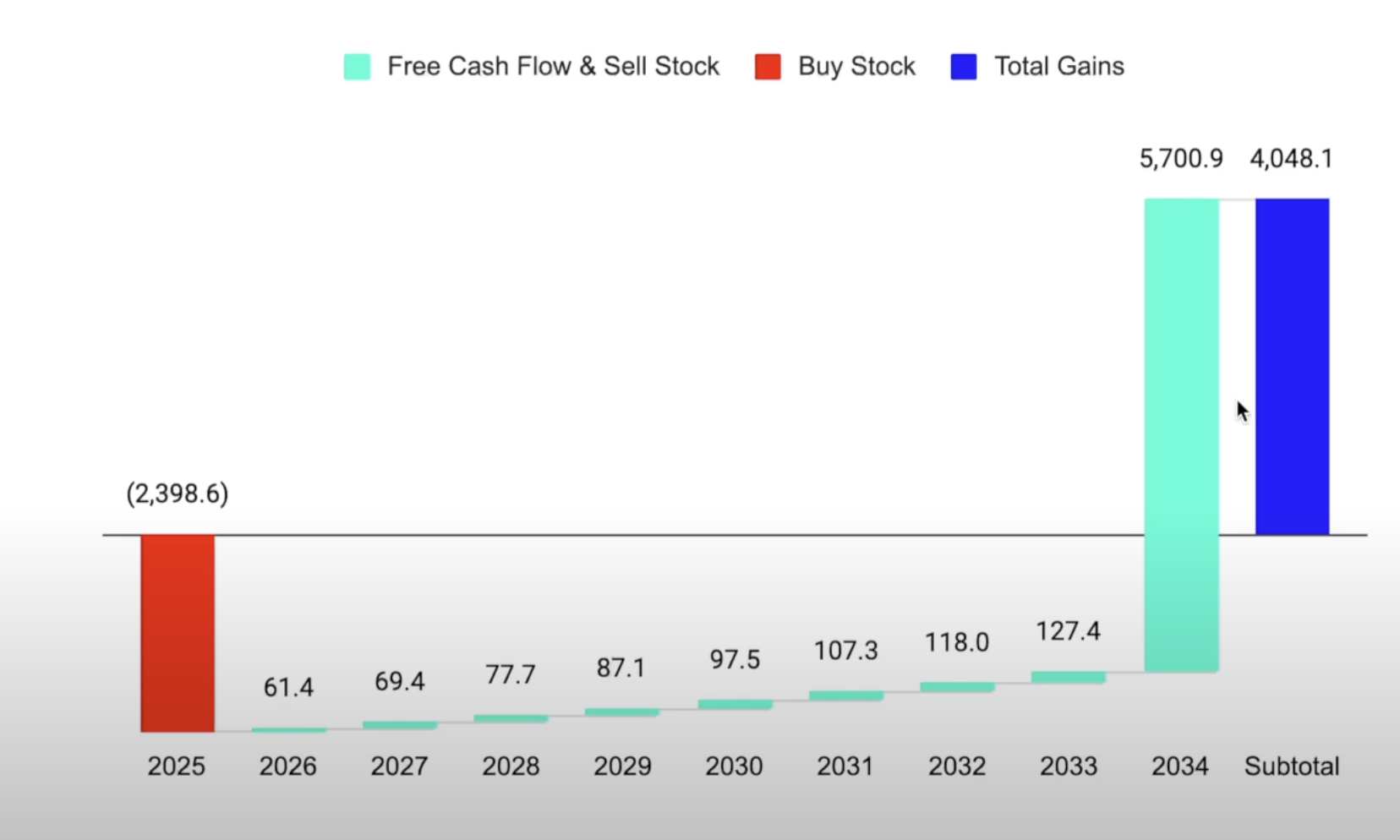Screen dimensions: 1400x840
Task: Click the 4,048.1 data label
Action: (1291, 159)
